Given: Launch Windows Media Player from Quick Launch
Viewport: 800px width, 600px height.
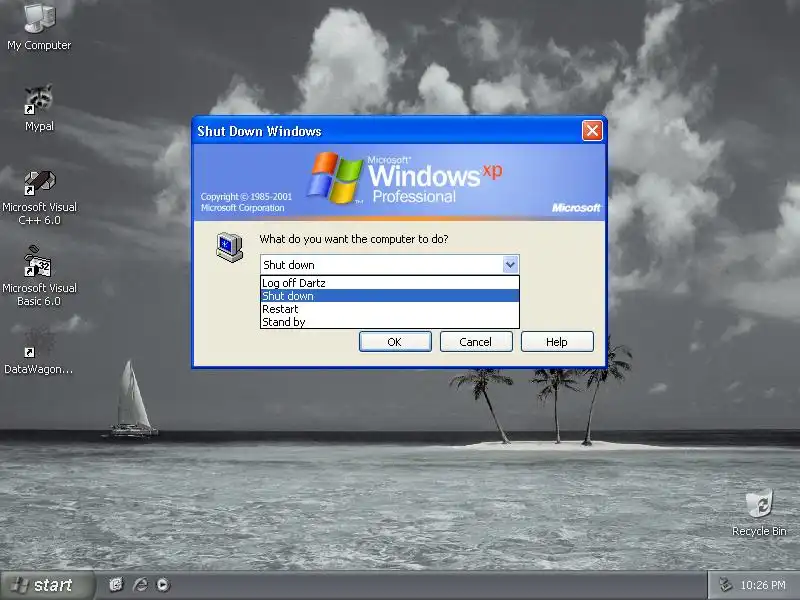Looking at the screenshot, I should coord(163,585).
